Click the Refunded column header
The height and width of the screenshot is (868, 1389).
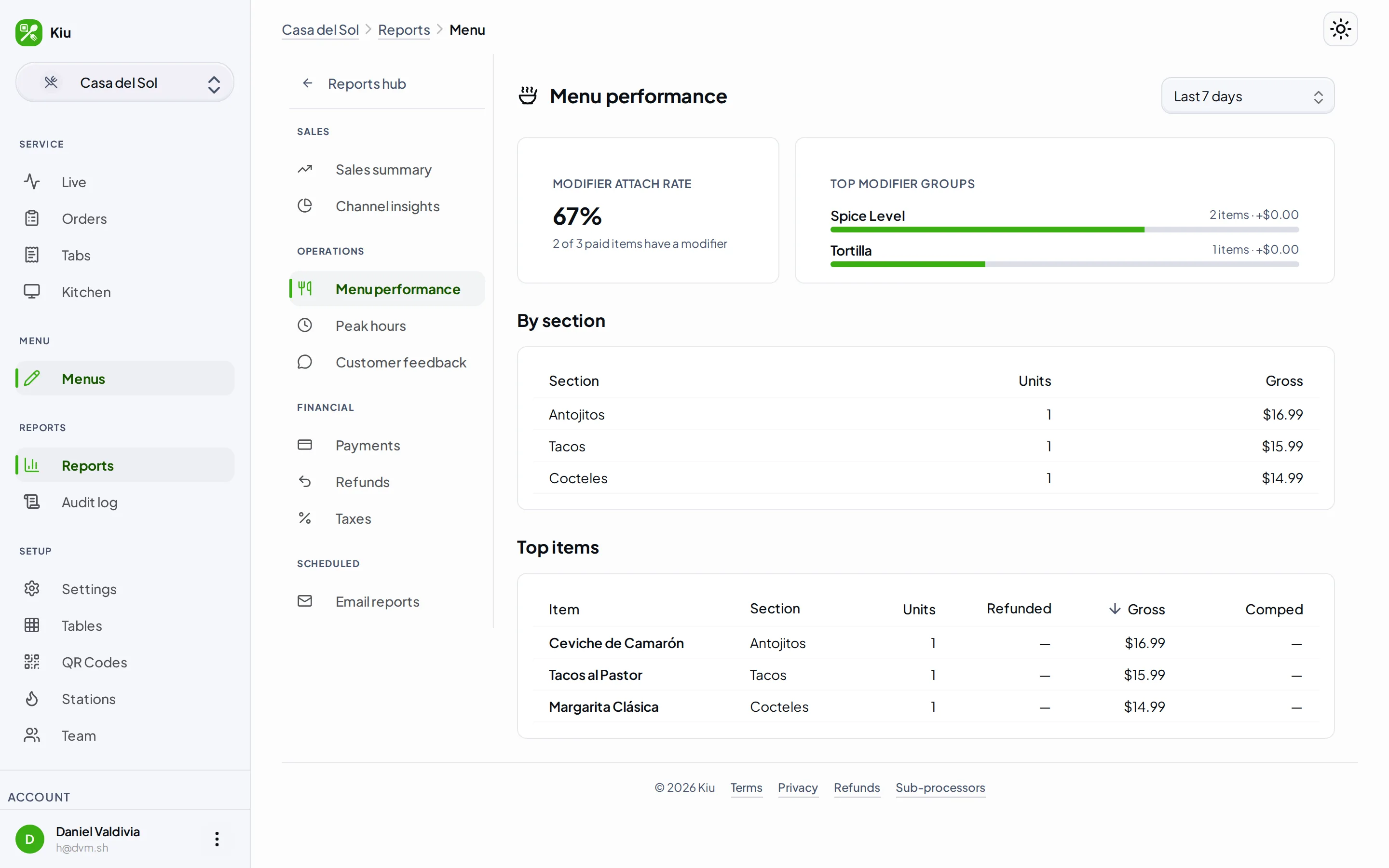1019,609
